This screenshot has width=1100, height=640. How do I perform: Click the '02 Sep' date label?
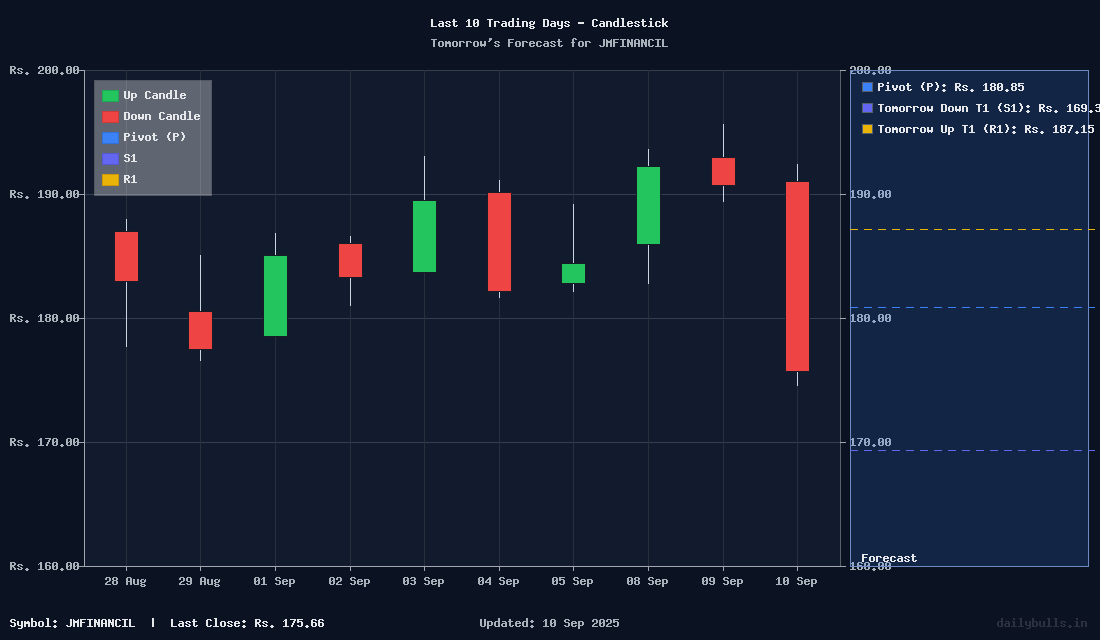(349, 581)
